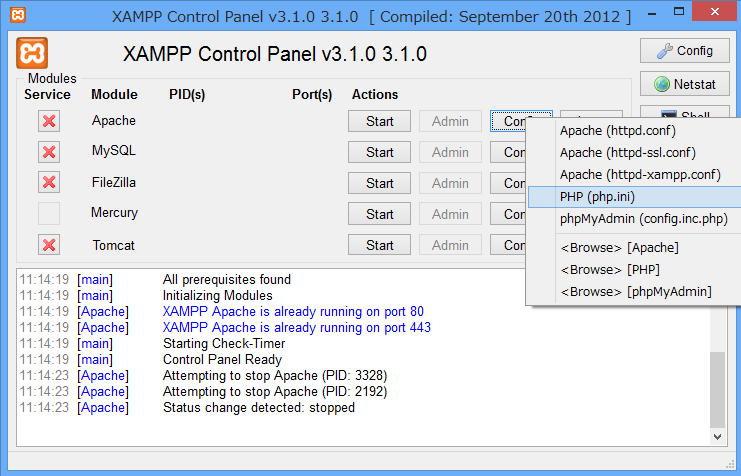This screenshot has height=476, width=741.
Task: Click 'Initializing Modules' log line
Action: [217, 295]
